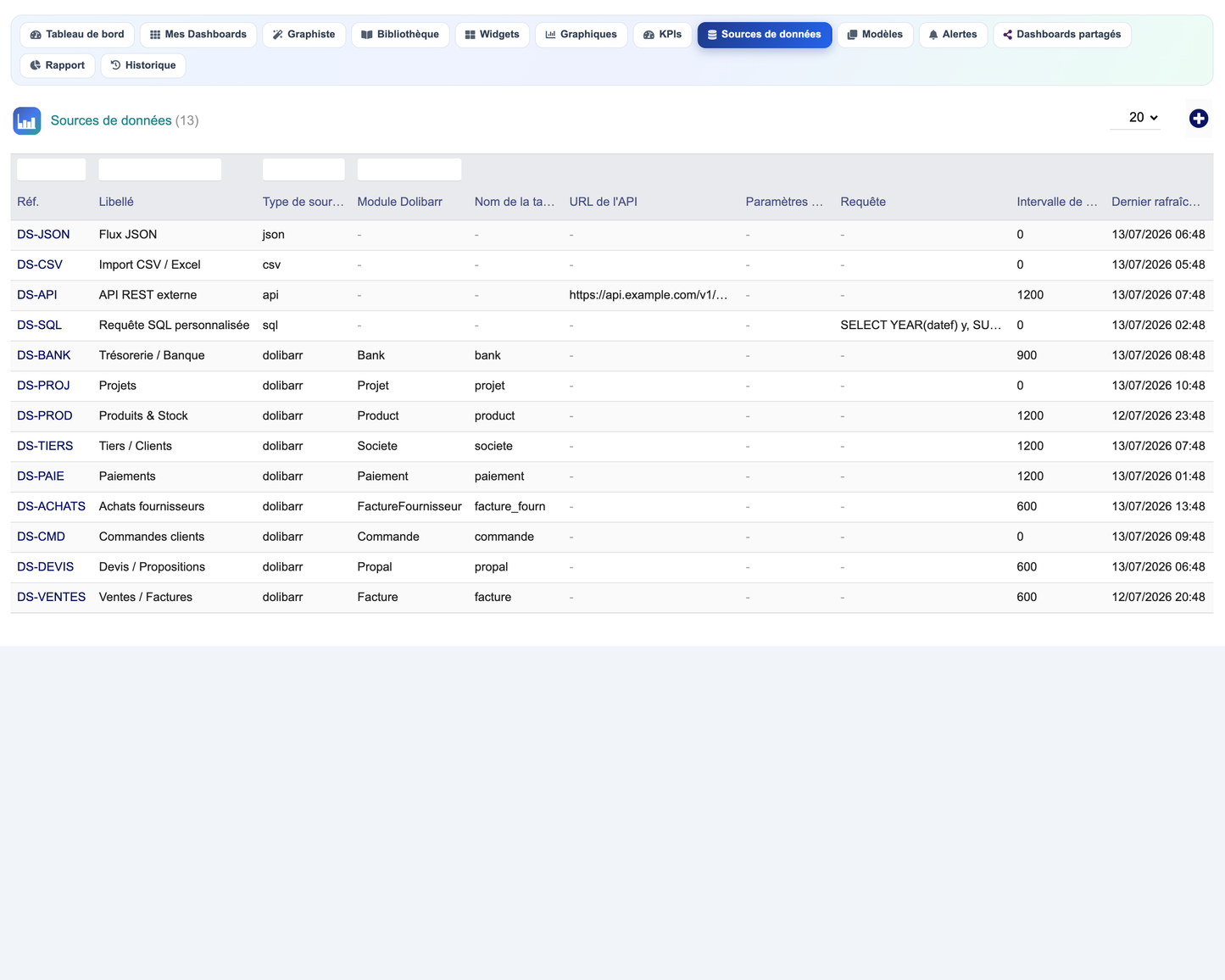Open the DS-DEVIS source link
1225x980 pixels.
(x=46, y=567)
